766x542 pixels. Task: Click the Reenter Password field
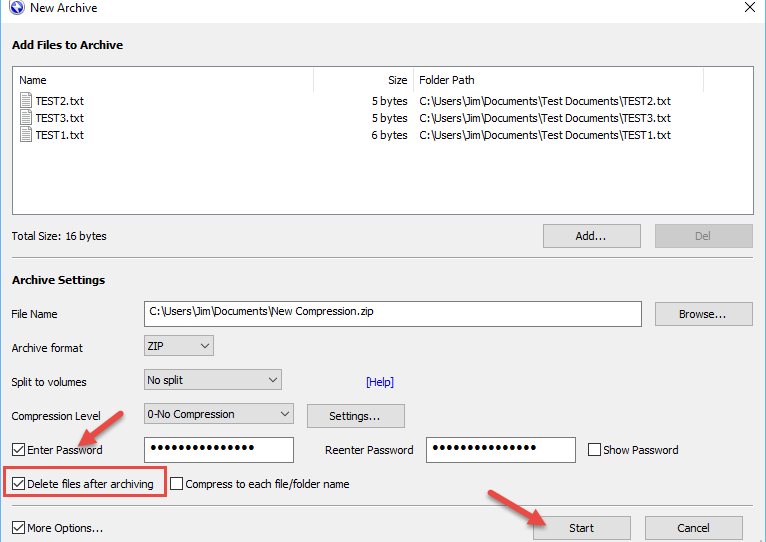[501, 450]
